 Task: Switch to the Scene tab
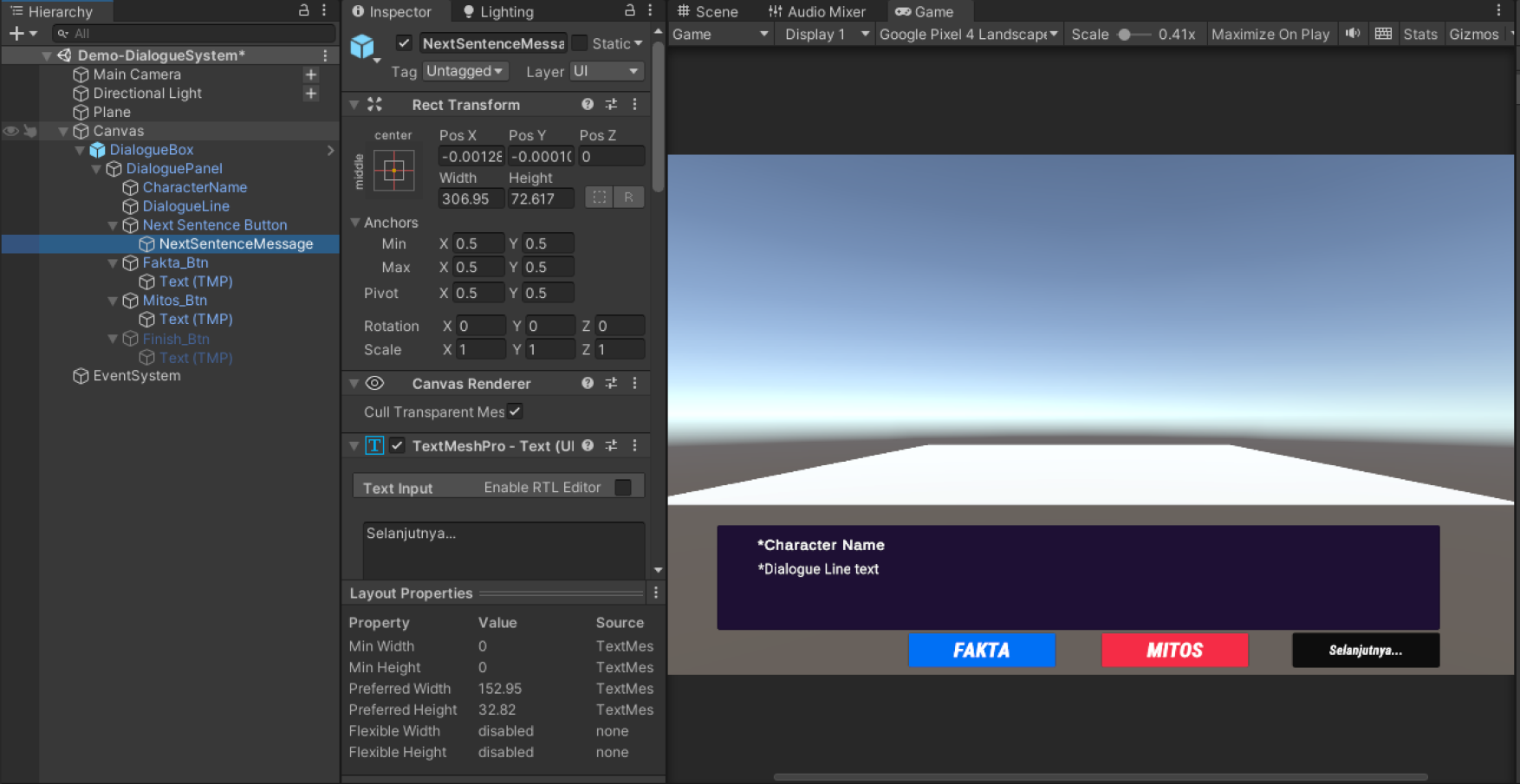coord(707,11)
